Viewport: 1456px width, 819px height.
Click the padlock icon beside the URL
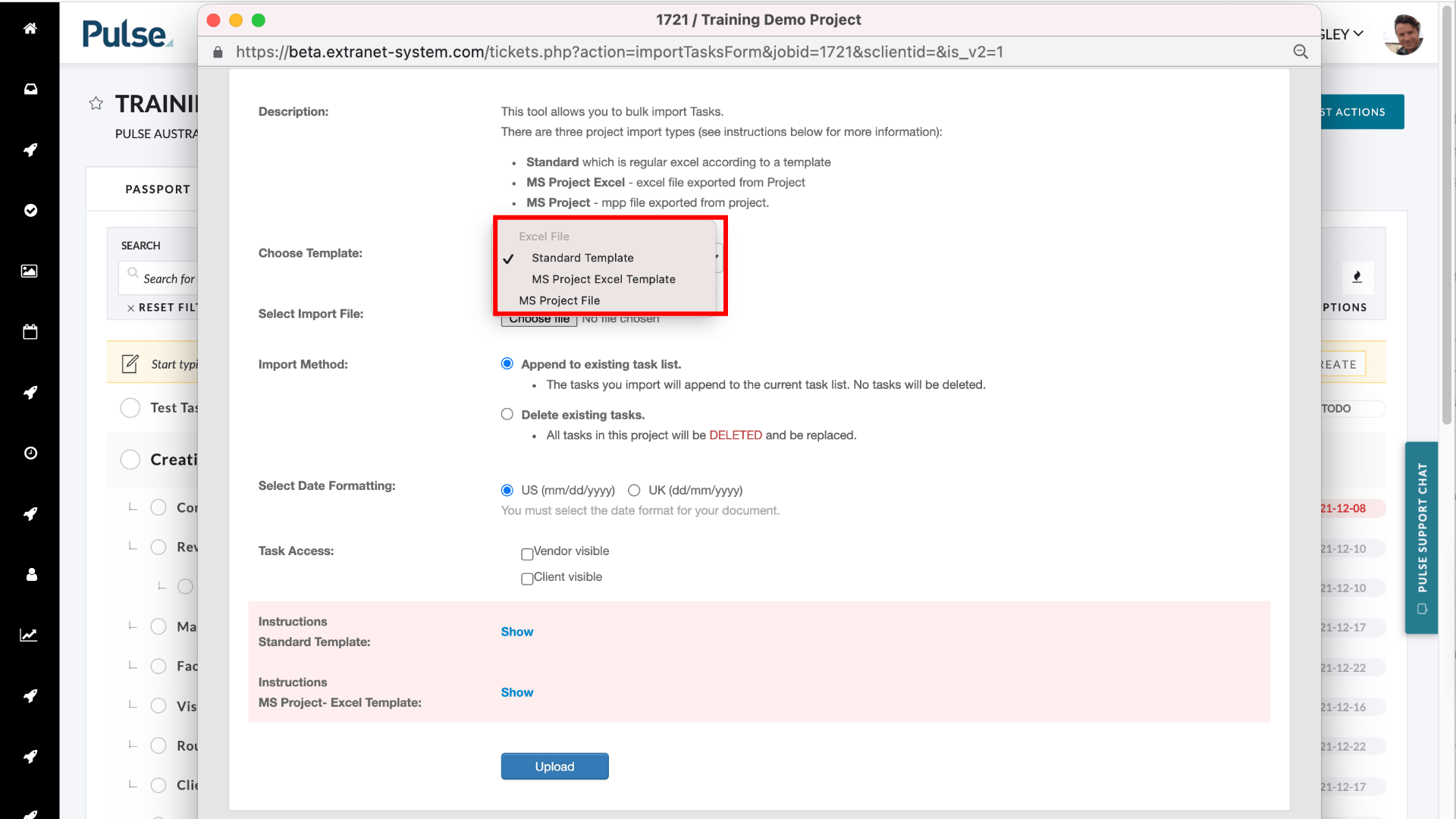(218, 52)
